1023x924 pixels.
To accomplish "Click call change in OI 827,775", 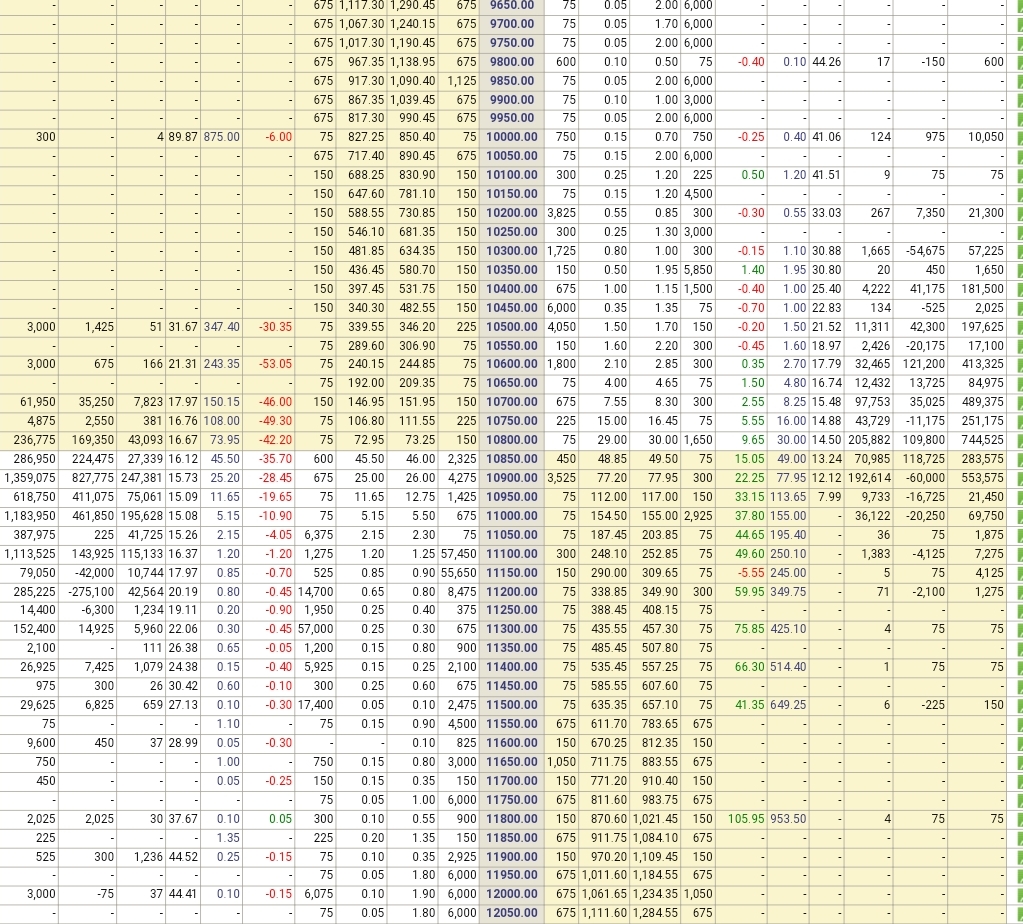I will click(x=93, y=478).
